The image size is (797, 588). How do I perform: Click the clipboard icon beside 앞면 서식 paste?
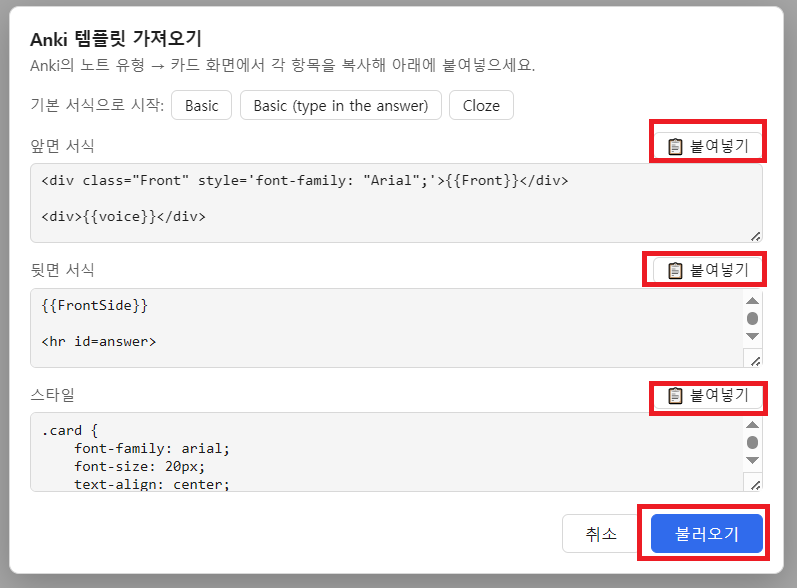point(675,146)
